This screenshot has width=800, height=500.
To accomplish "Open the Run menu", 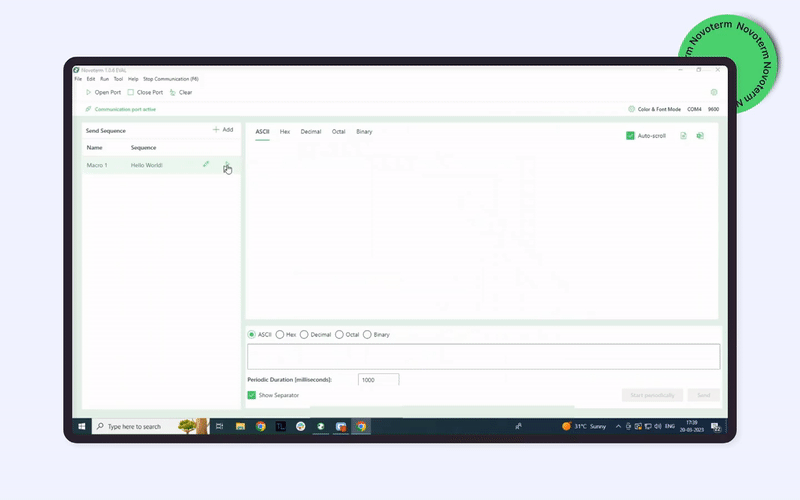I will [104, 78].
